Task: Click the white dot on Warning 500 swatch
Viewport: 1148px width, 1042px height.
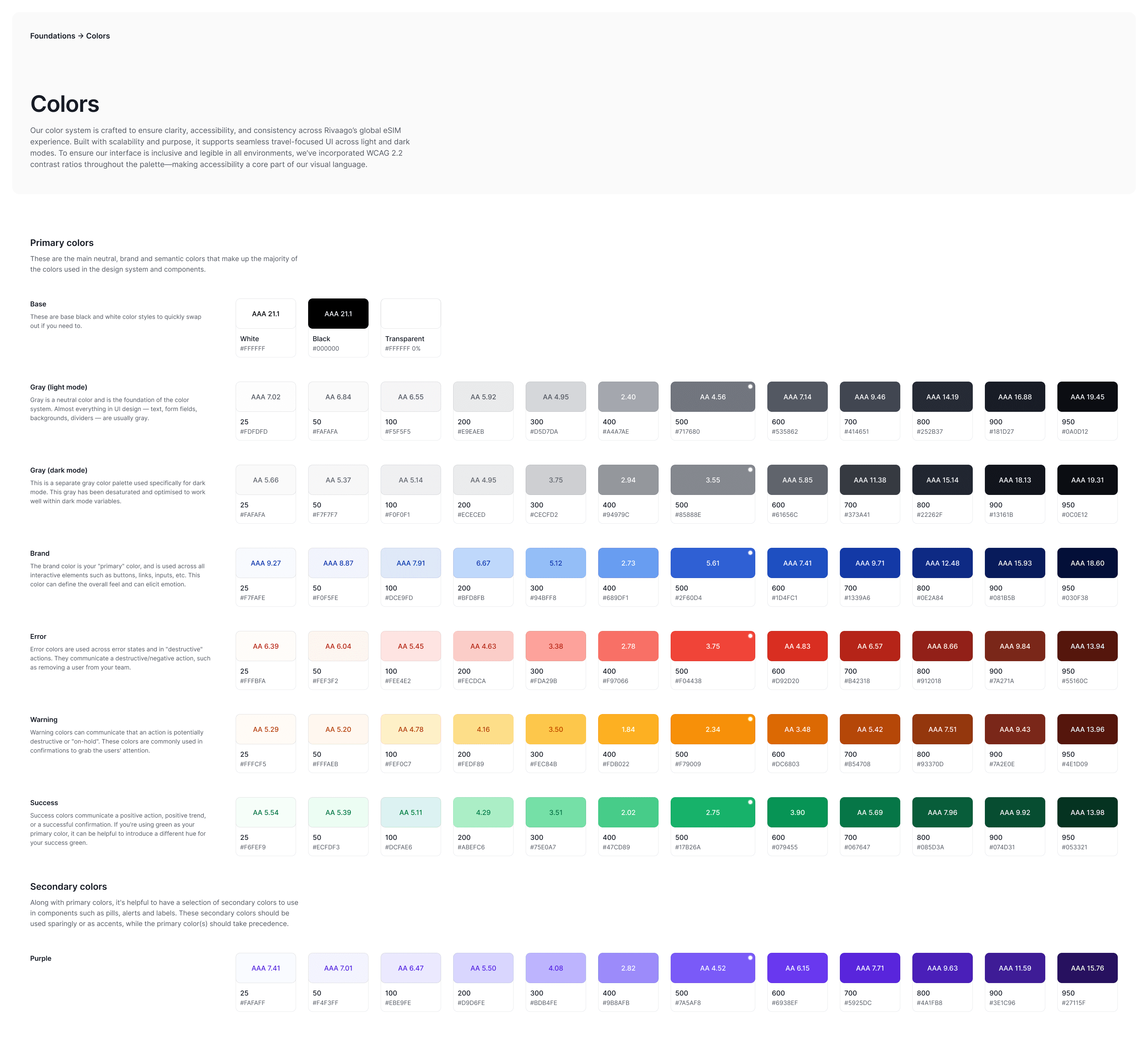Action: click(750, 719)
